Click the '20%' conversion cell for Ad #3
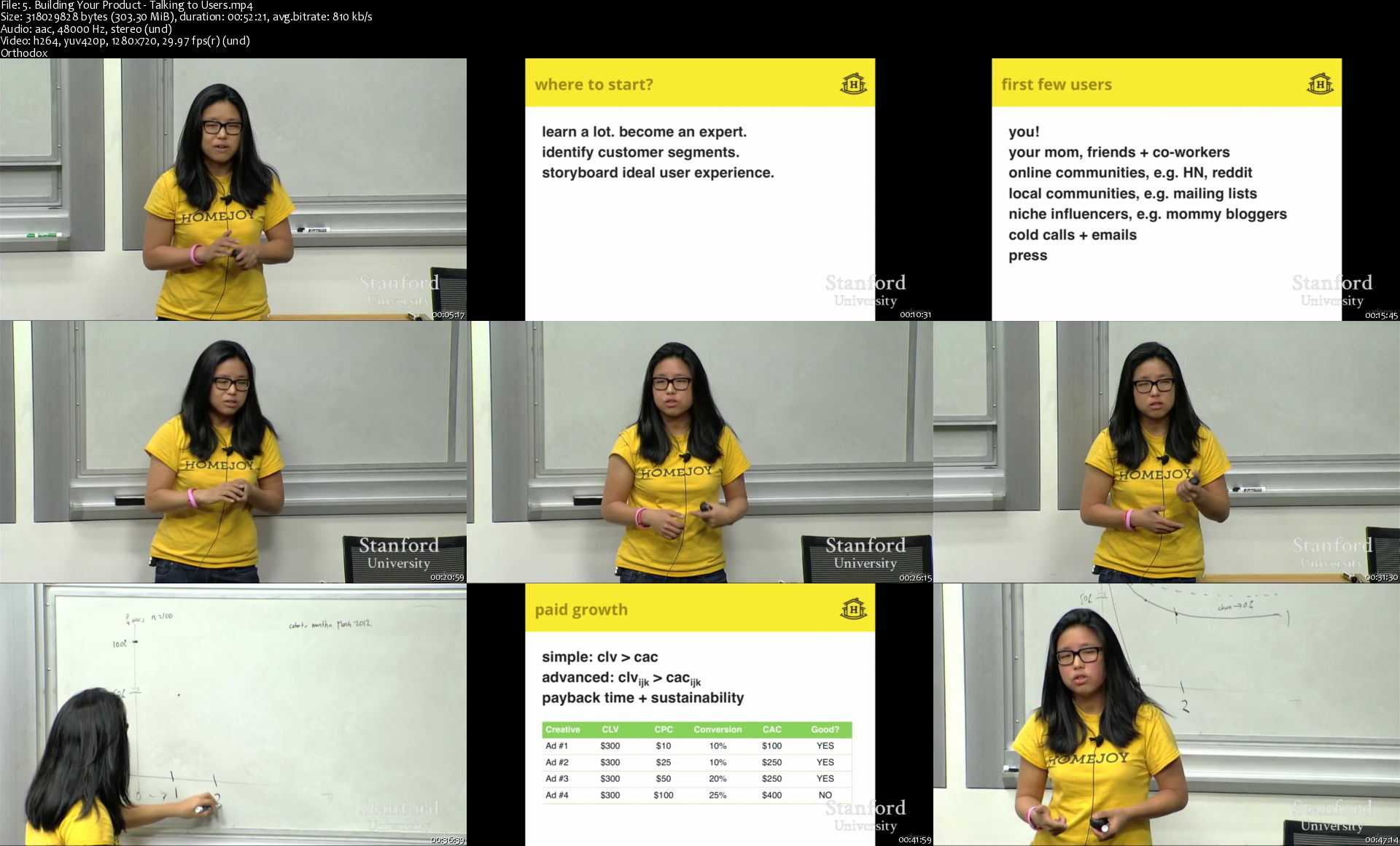The height and width of the screenshot is (846, 1400). point(717,779)
